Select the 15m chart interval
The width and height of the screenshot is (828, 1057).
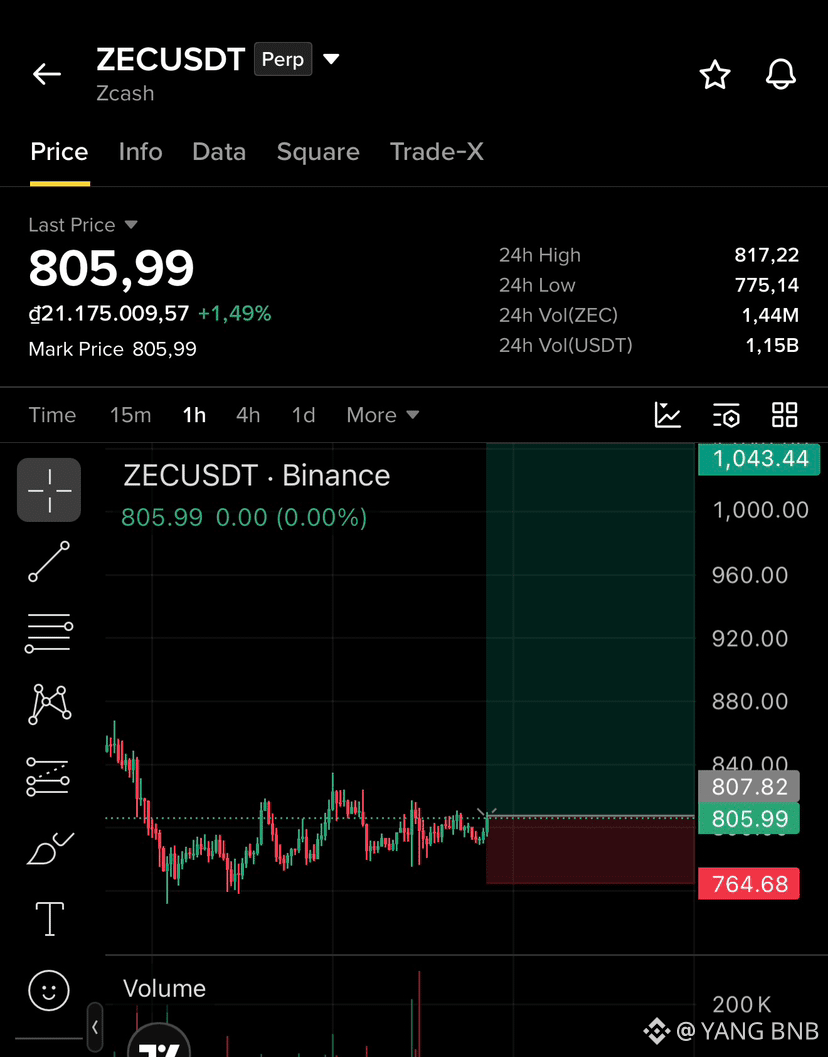pos(131,415)
